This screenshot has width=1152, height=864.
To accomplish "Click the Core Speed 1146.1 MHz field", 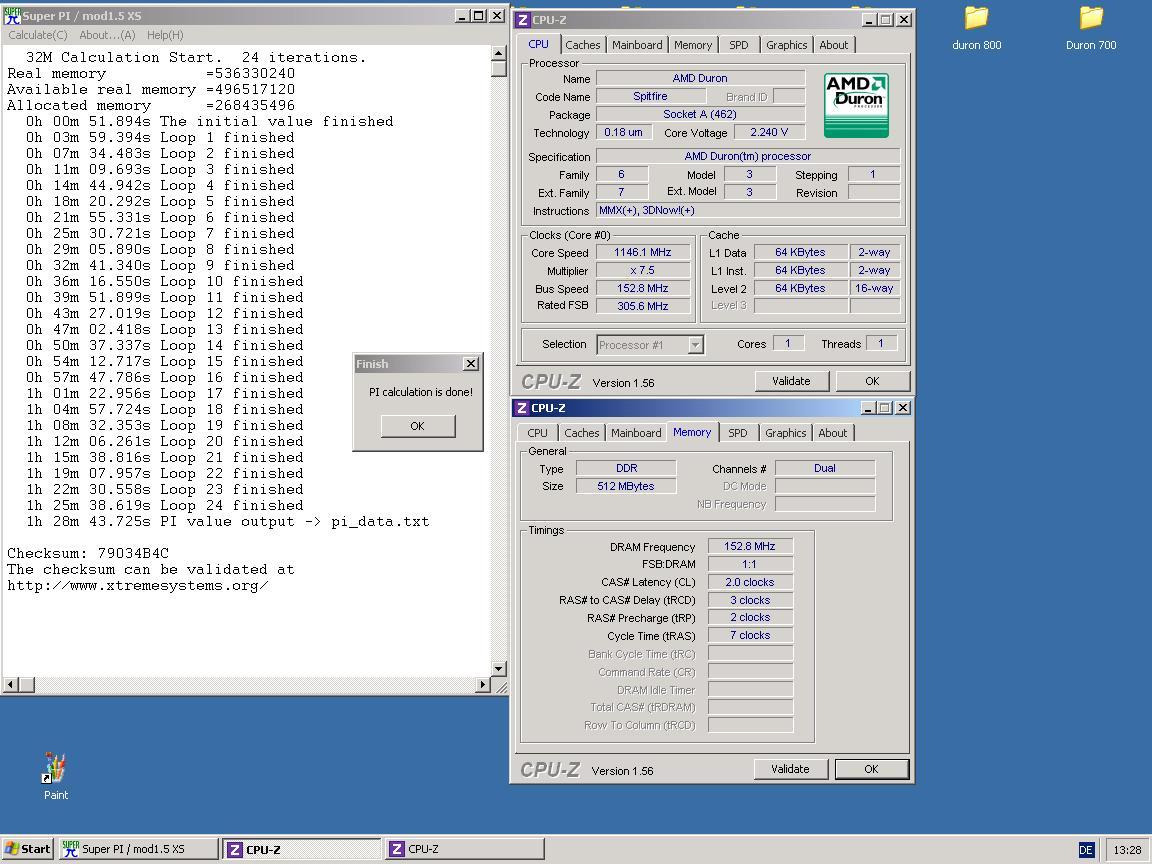I will [x=643, y=252].
